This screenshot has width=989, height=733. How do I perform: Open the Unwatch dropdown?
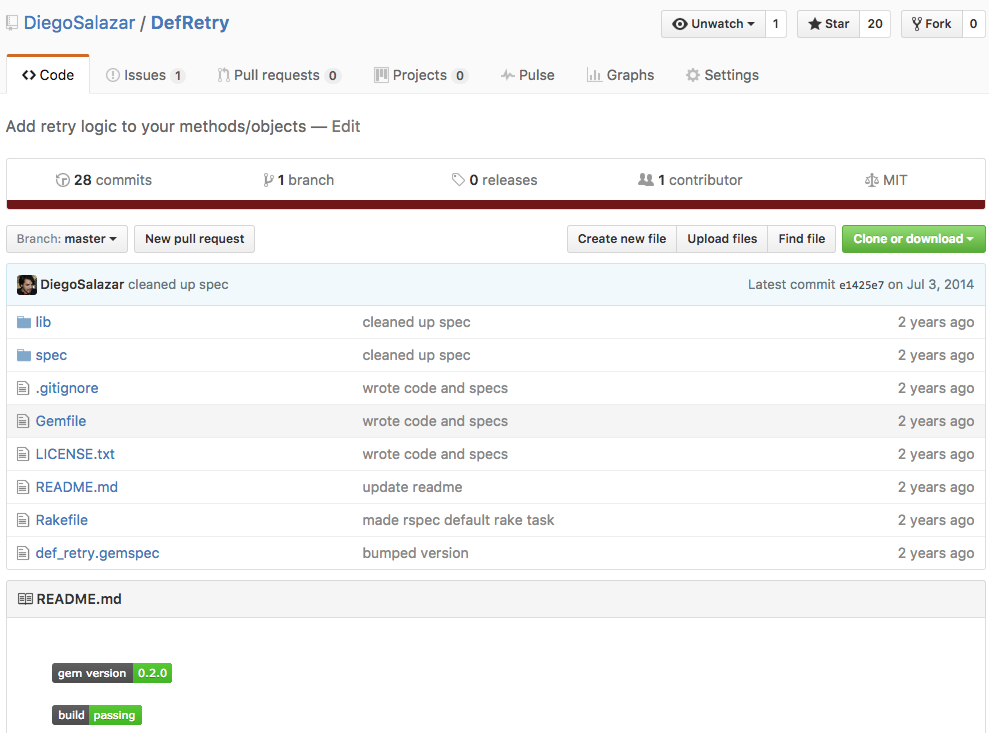tap(713, 24)
